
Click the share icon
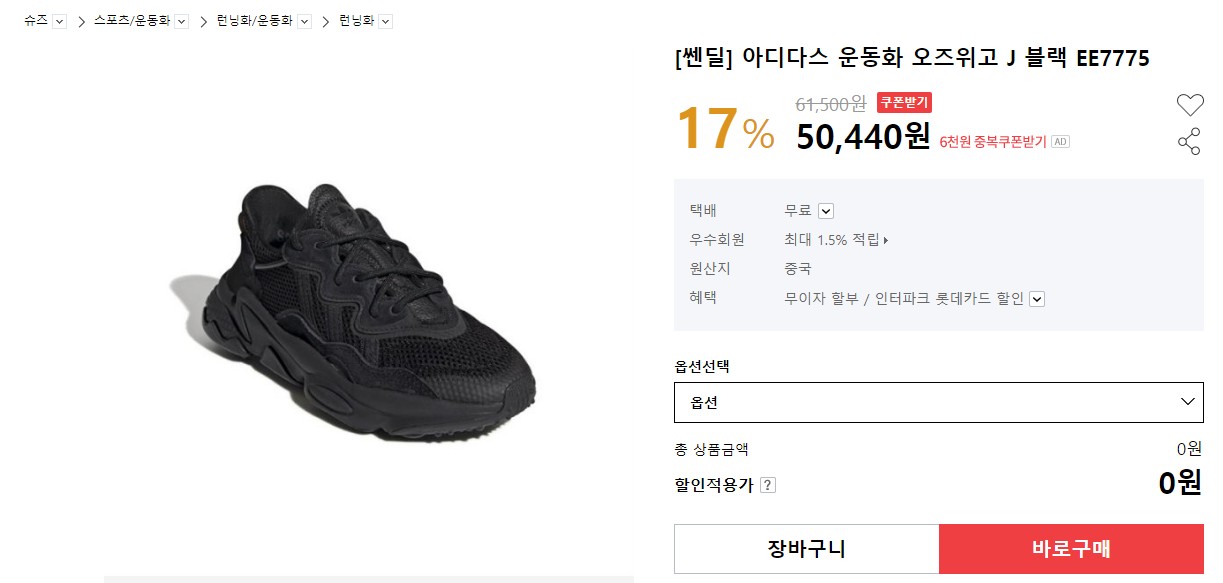click(x=1189, y=142)
